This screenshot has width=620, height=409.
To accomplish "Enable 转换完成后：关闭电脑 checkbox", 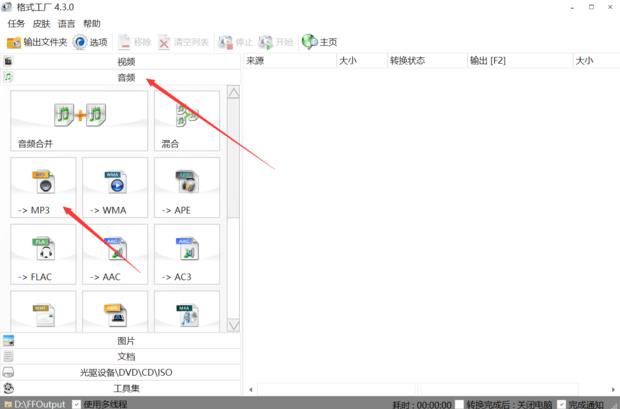I will [460, 404].
